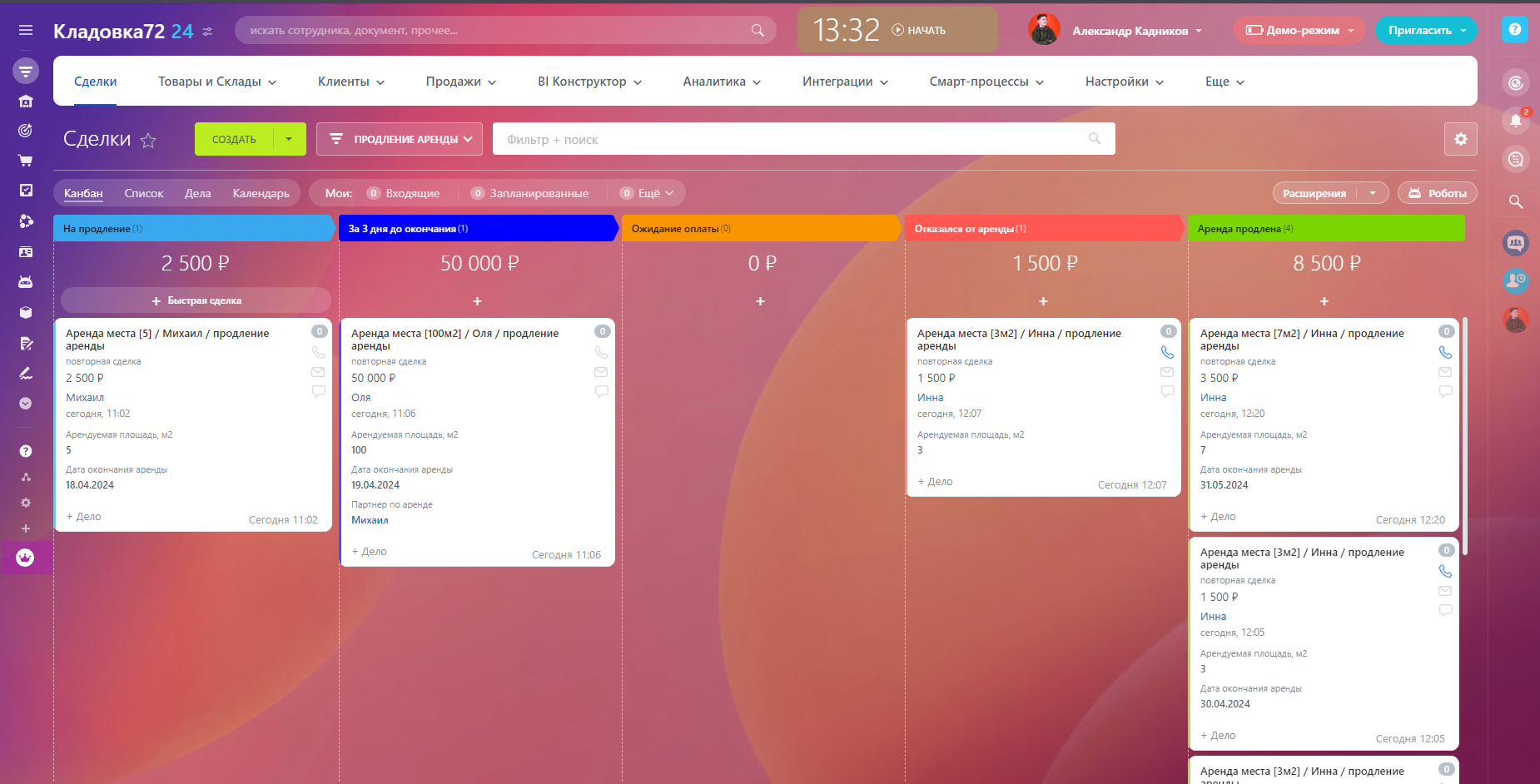Open the Партнер по аренде link Михаил
Screen dimensions: 1540x784
pyautogui.click(x=370, y=520)
